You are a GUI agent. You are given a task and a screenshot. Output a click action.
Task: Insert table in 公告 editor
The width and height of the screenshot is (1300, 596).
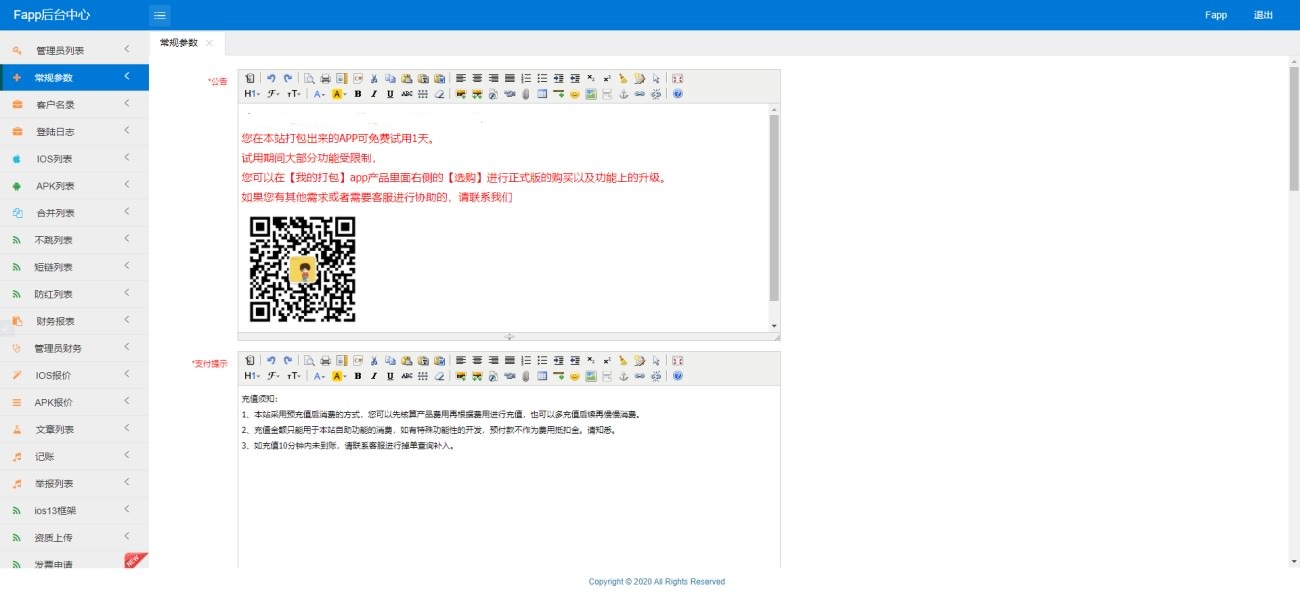pyautogui.click(x=542, y=94)
